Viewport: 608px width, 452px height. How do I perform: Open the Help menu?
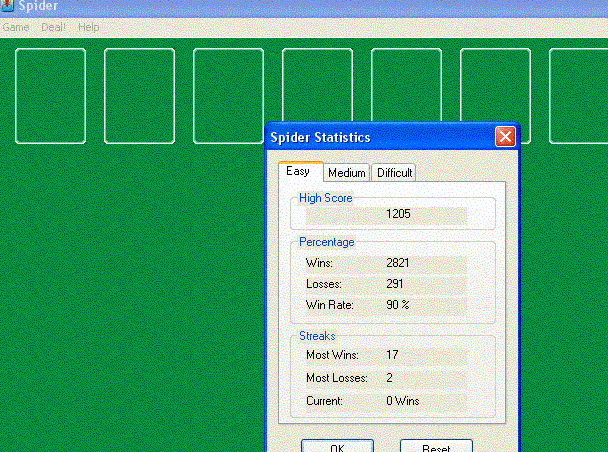pyautogui.click(x=88, y=27)
